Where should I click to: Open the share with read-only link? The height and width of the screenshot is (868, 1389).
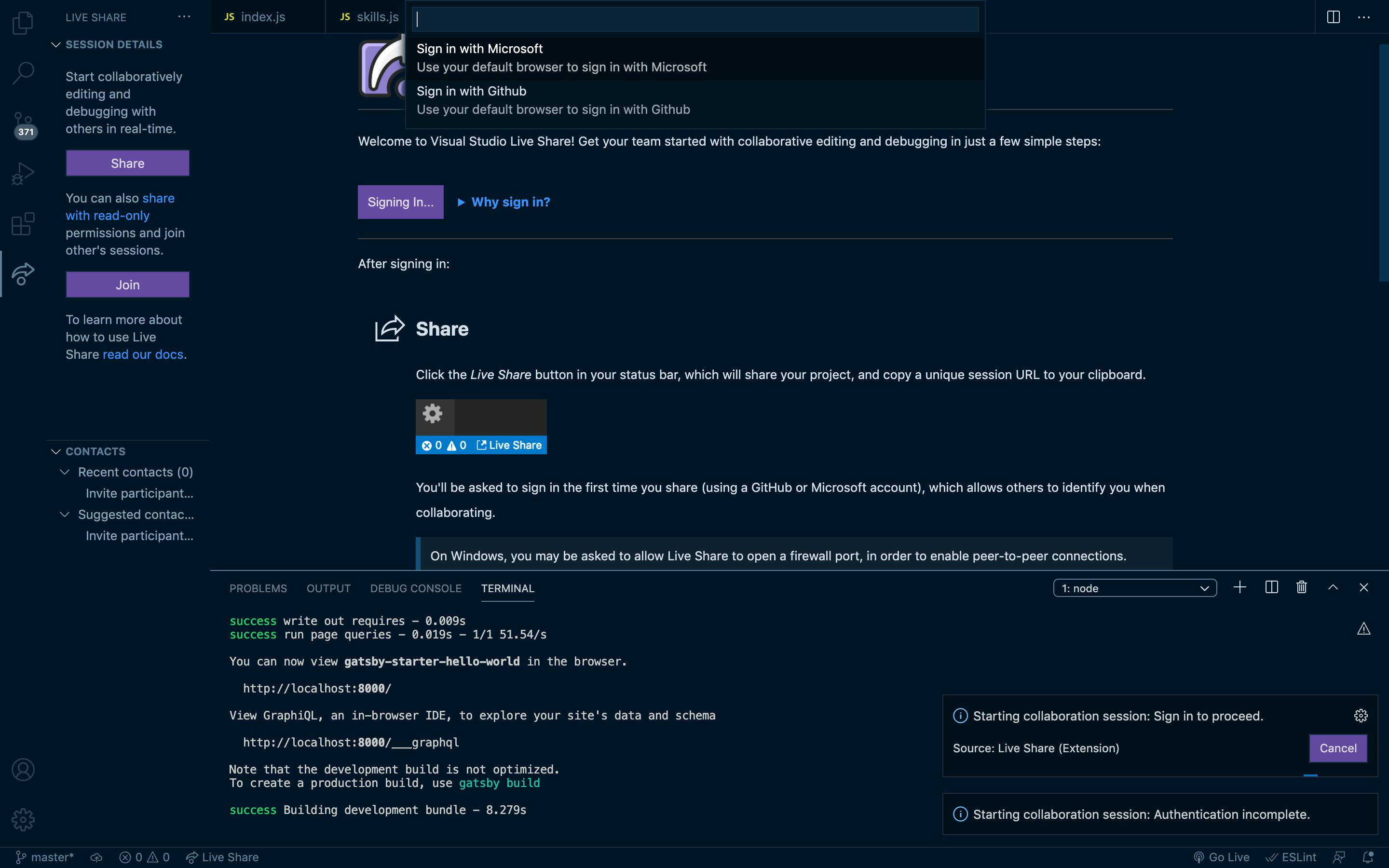[x=120, y=207]
